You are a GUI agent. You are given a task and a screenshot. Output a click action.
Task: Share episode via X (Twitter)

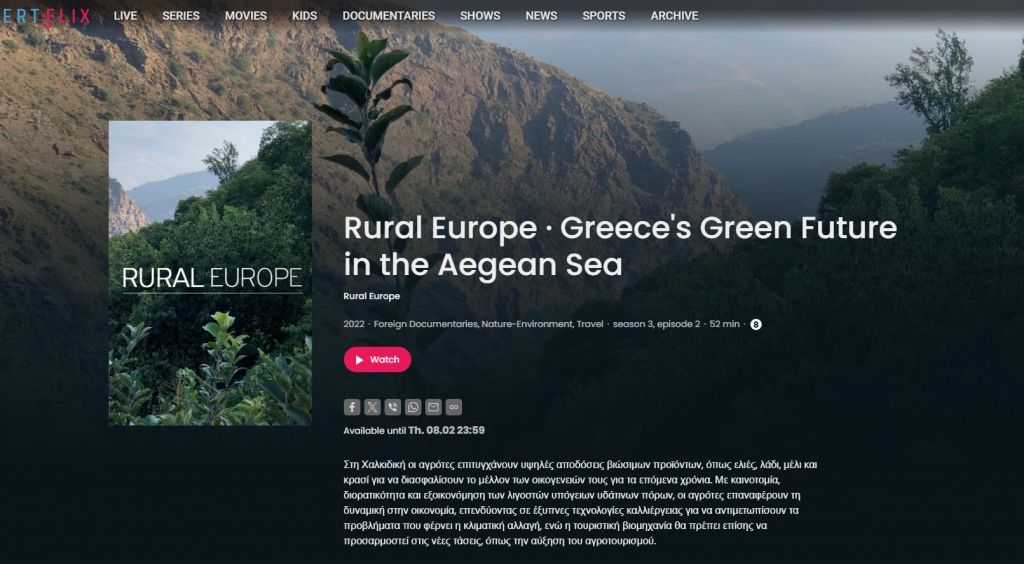372,407
